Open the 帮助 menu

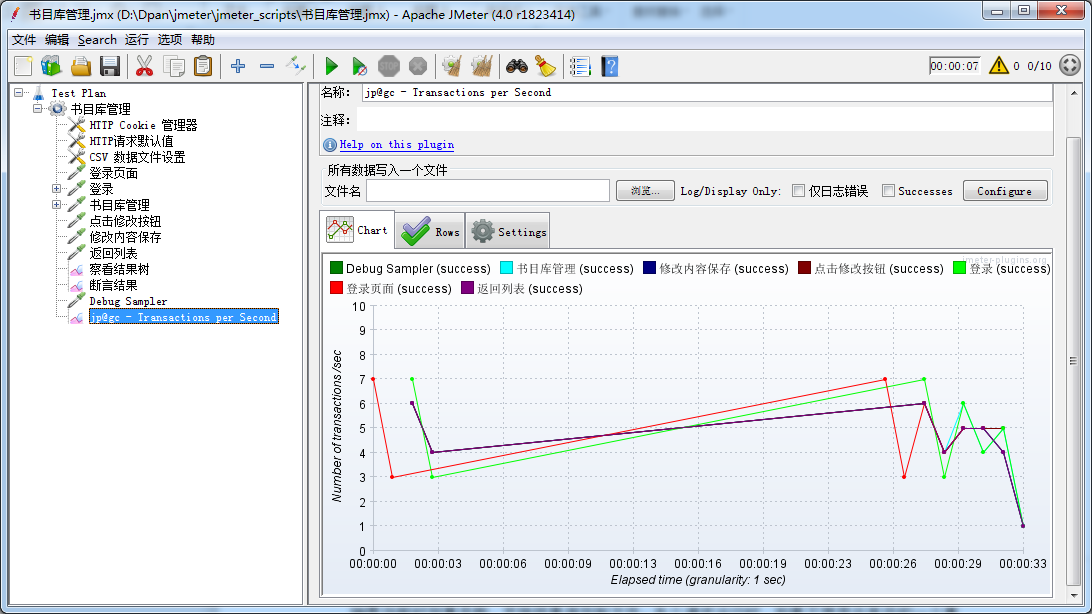click(x=203, y=40)
